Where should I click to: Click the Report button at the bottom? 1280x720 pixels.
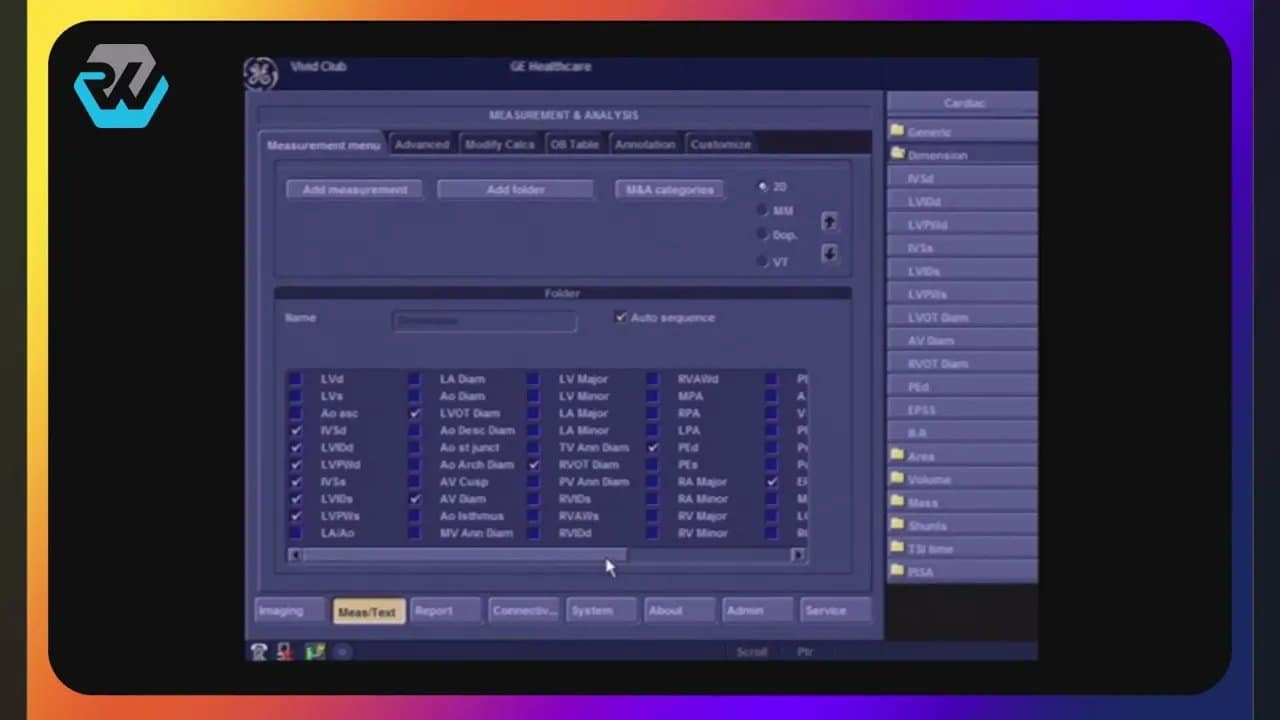[445, 610]
